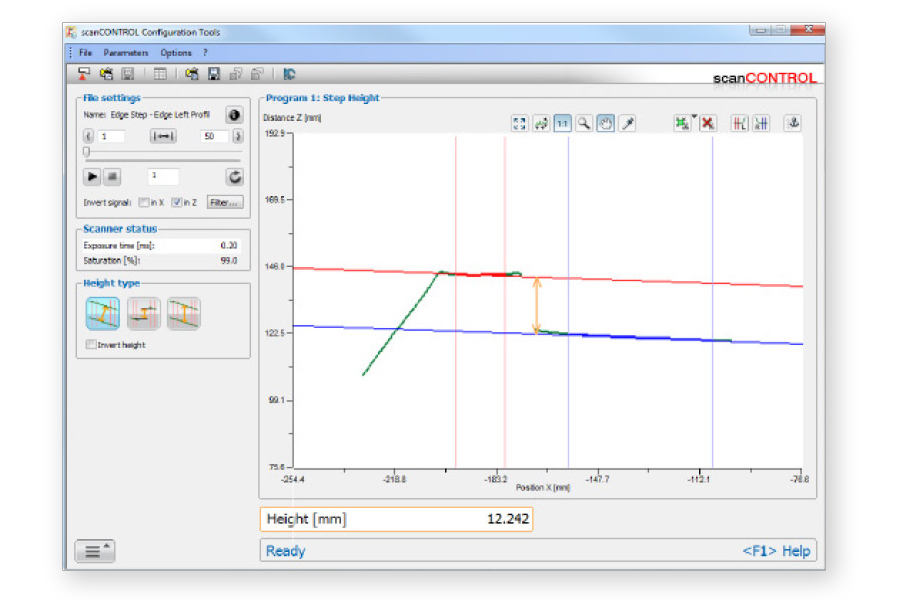Click the profile position slider handle
Viewport: 900px width, 600px height.
coord(87,153)
